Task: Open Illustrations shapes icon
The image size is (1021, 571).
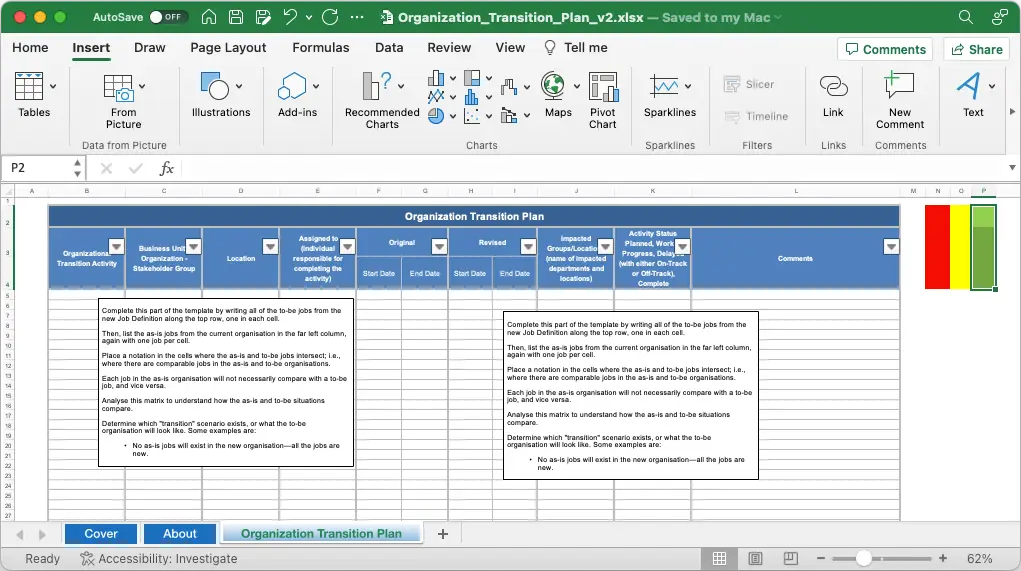Action: pos(215,86)
